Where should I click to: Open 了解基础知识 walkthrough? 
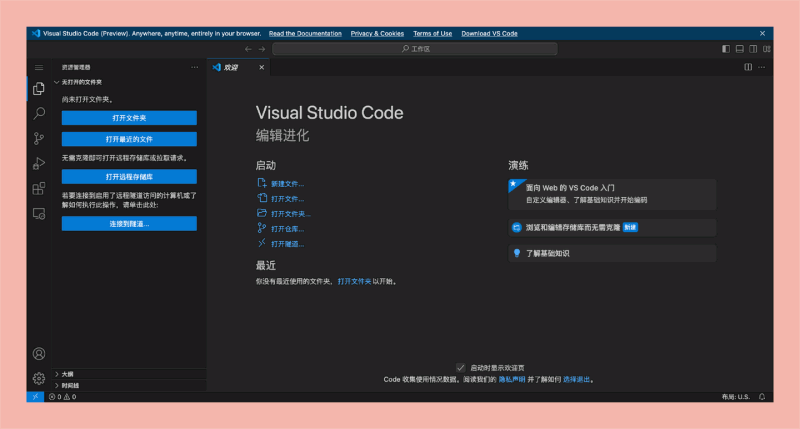612,254
